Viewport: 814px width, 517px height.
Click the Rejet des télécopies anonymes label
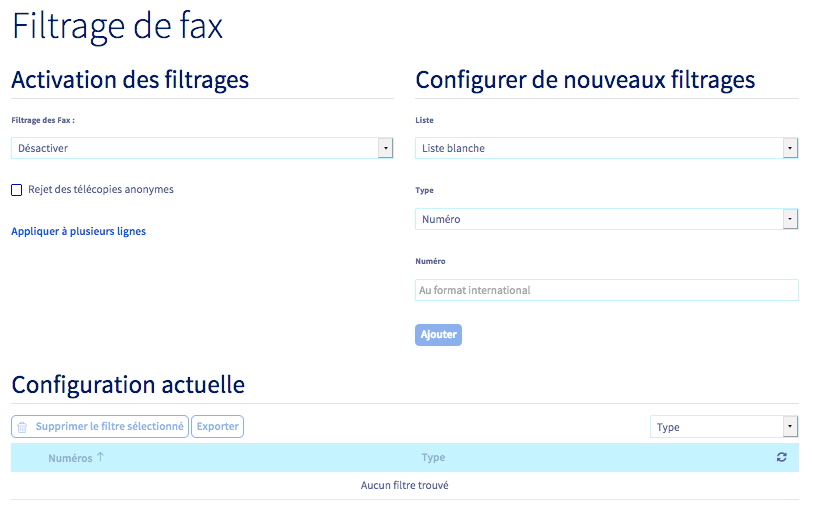pyautogui.click(x=101, y=189)
